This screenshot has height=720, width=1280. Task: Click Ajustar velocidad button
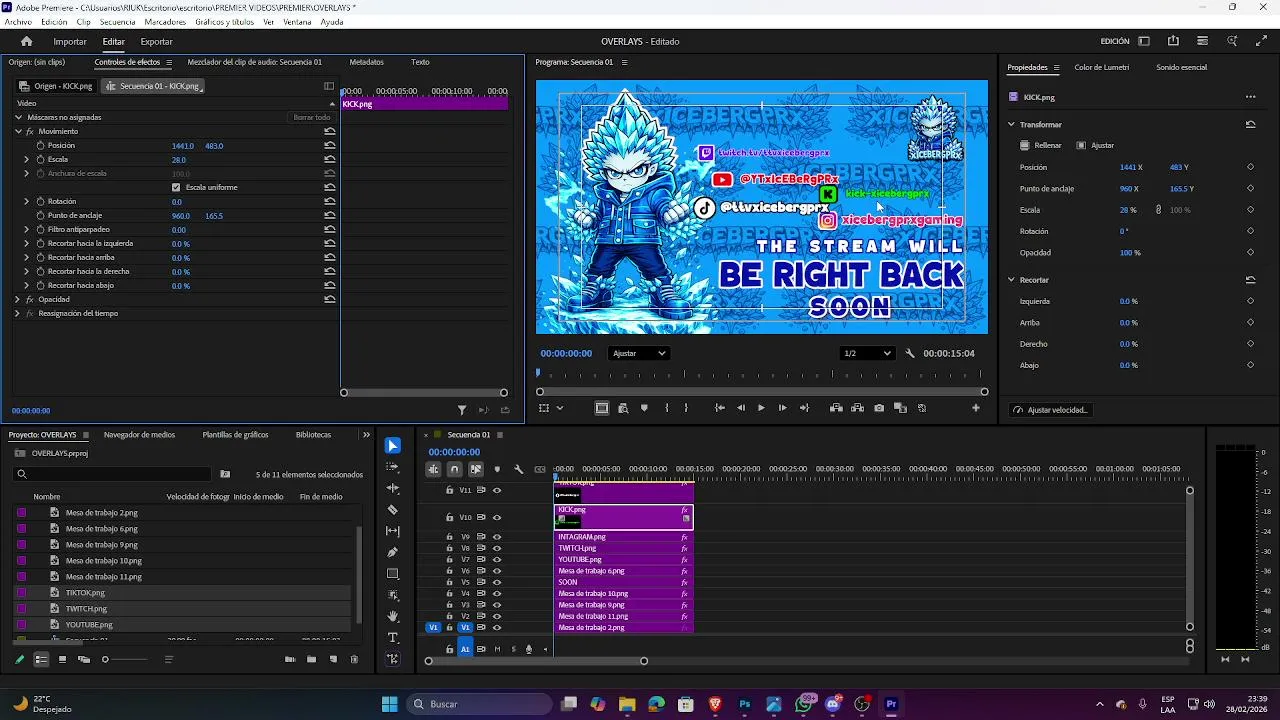pos(1050,410)
